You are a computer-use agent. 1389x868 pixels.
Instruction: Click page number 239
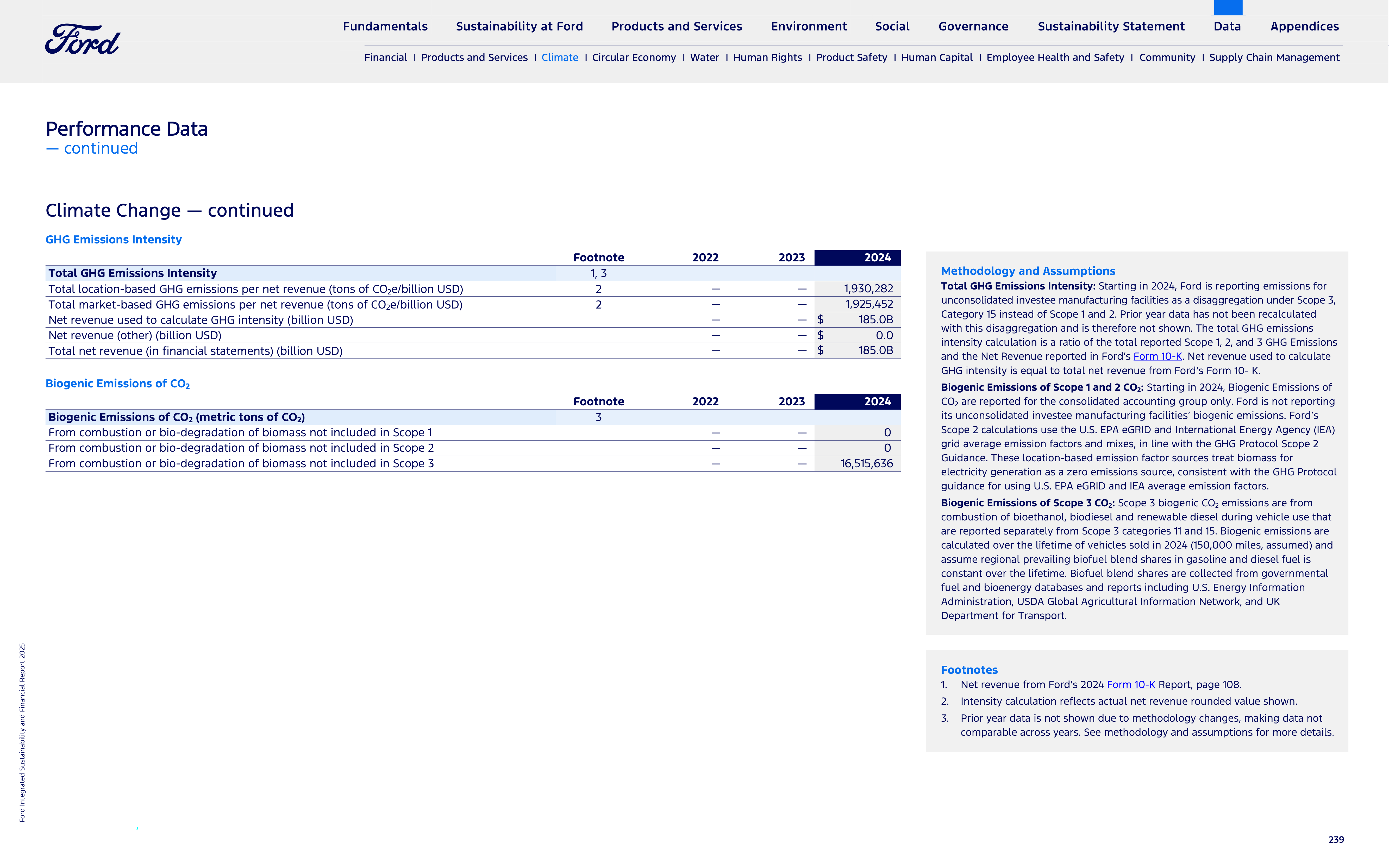click(x=1336, y=839)
